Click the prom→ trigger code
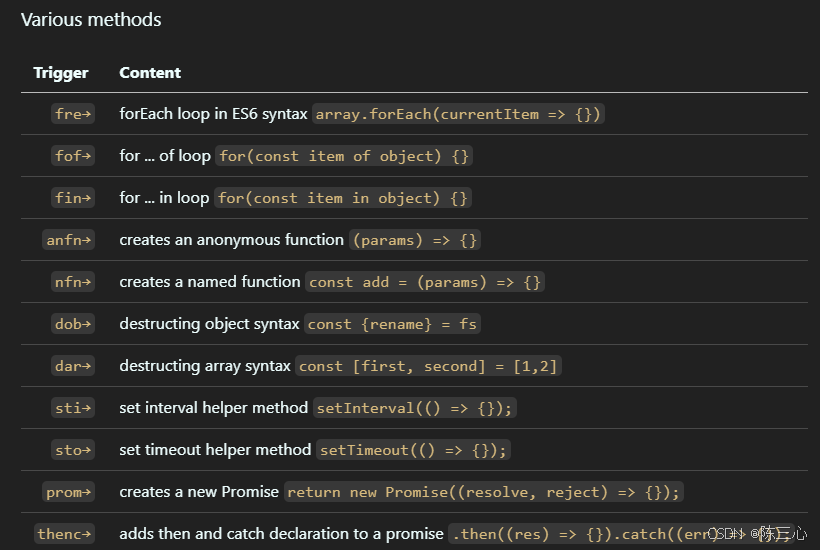 pos(69,492)
